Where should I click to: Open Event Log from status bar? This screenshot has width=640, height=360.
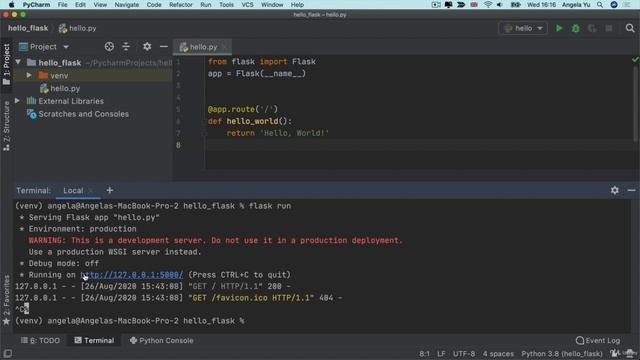[x=598, y=340]
